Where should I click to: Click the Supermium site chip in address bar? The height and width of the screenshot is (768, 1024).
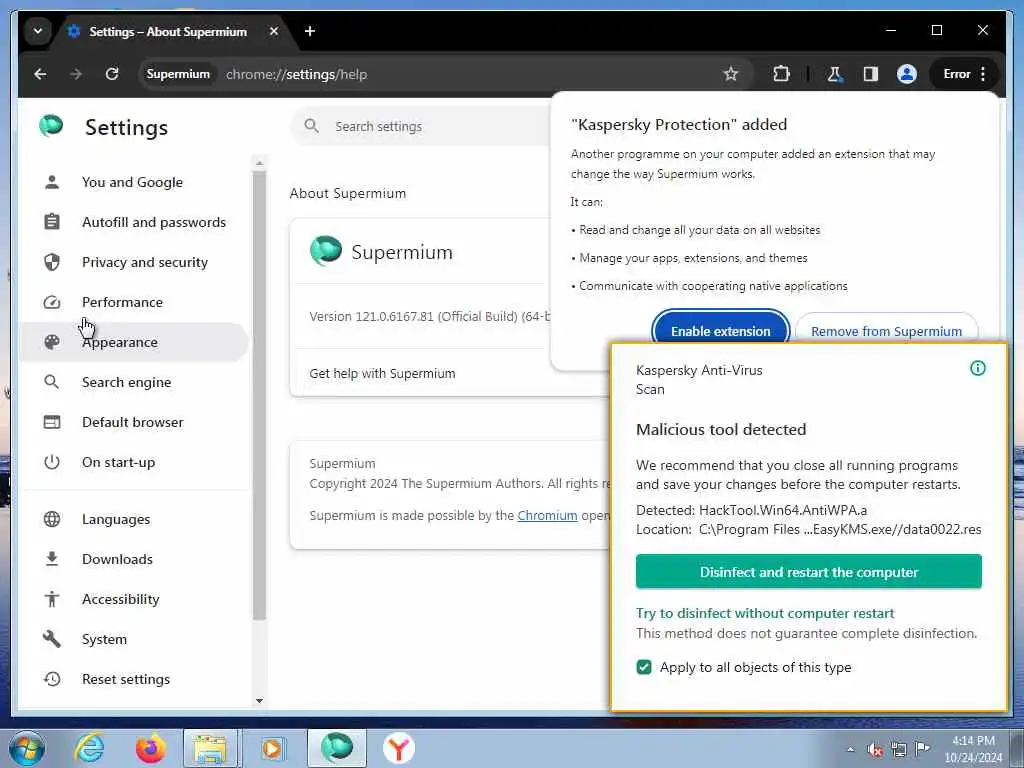(x=178, y=74)
